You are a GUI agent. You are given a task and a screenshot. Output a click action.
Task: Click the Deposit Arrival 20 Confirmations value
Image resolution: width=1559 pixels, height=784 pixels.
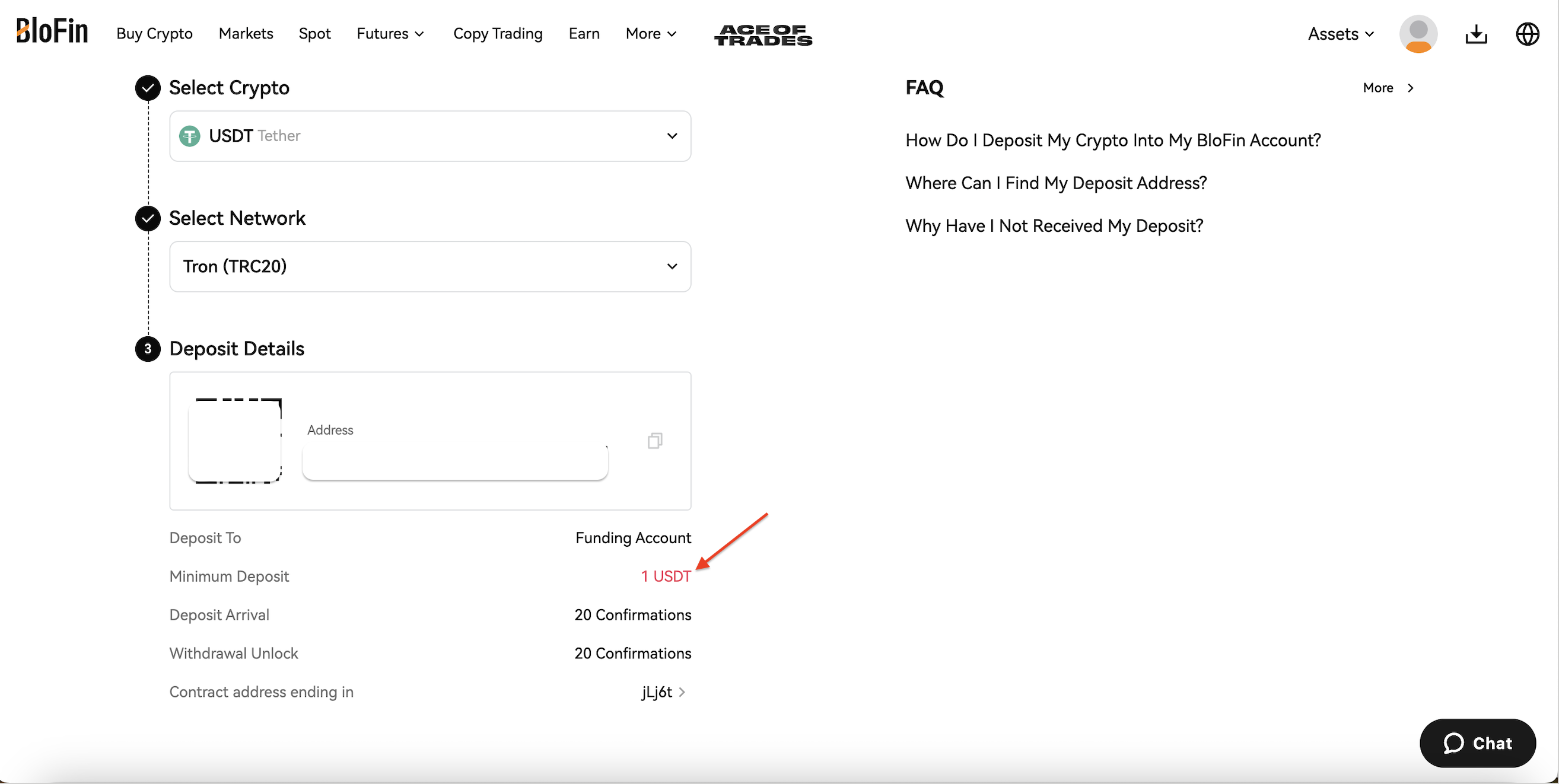click(632, 614)
